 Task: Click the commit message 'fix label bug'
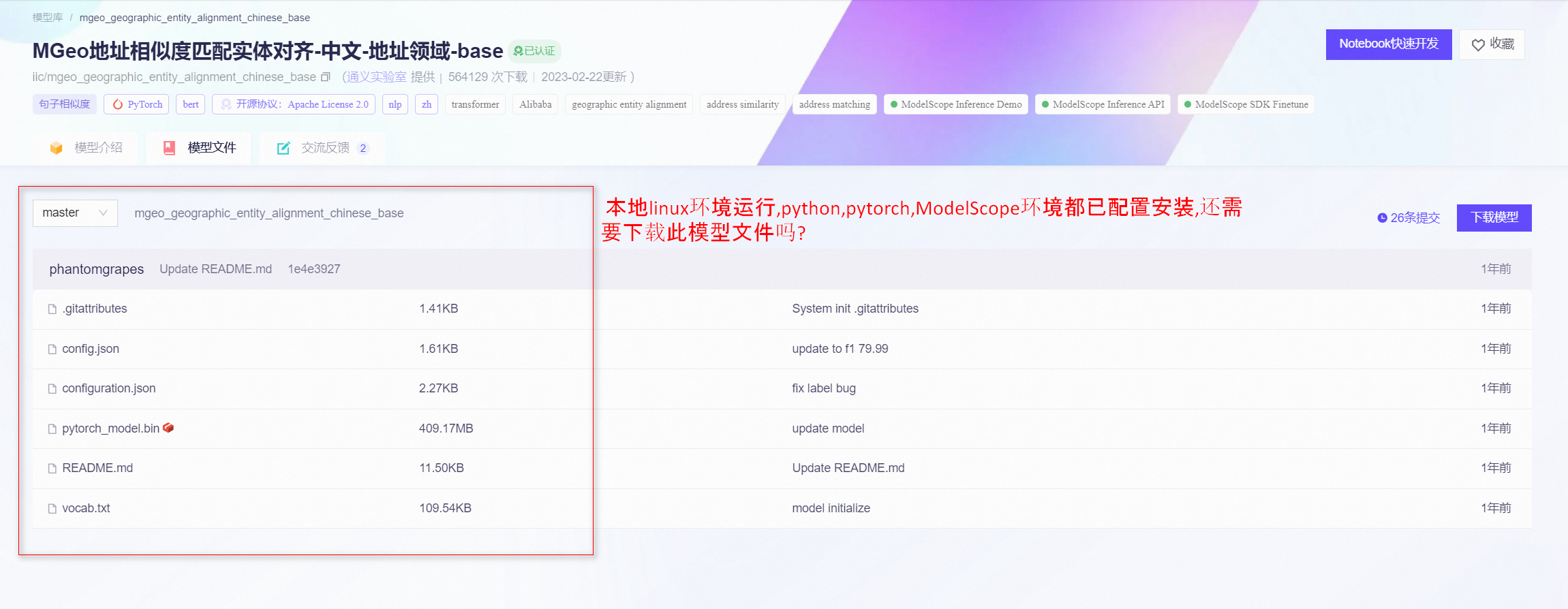tap(824, 389)
